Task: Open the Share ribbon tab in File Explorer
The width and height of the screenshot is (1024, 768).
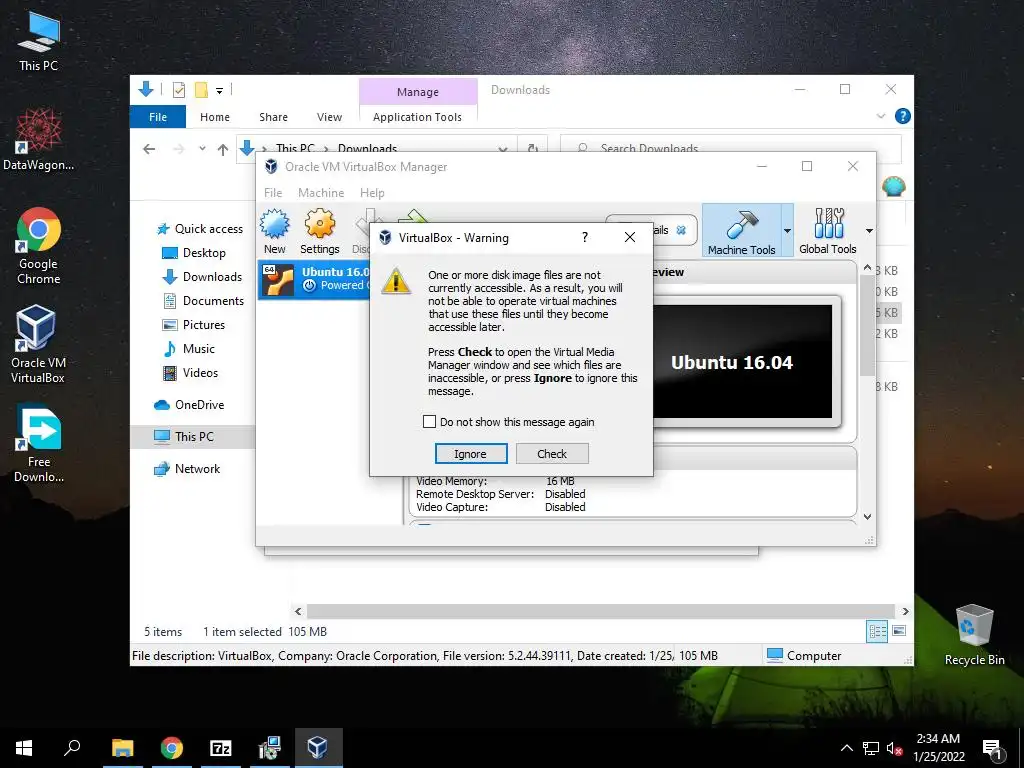Action: [273, 117]
